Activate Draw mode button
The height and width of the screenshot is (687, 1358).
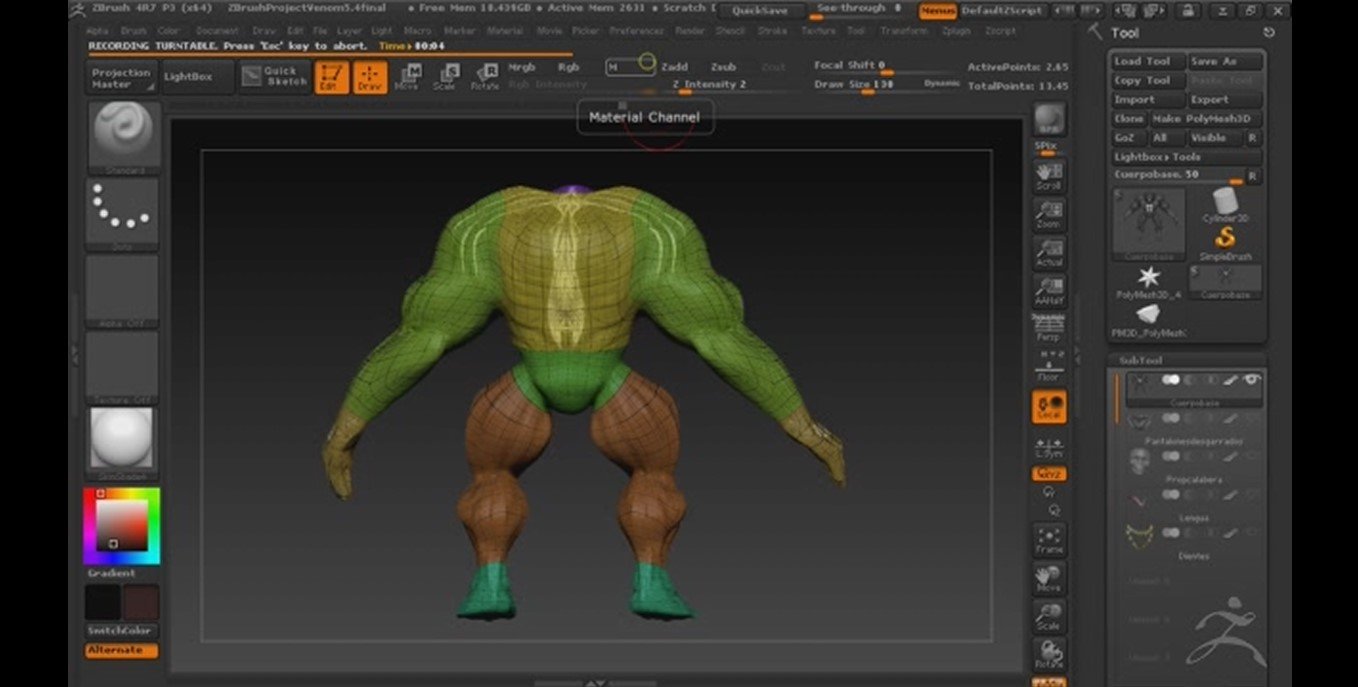click(370, 77)
